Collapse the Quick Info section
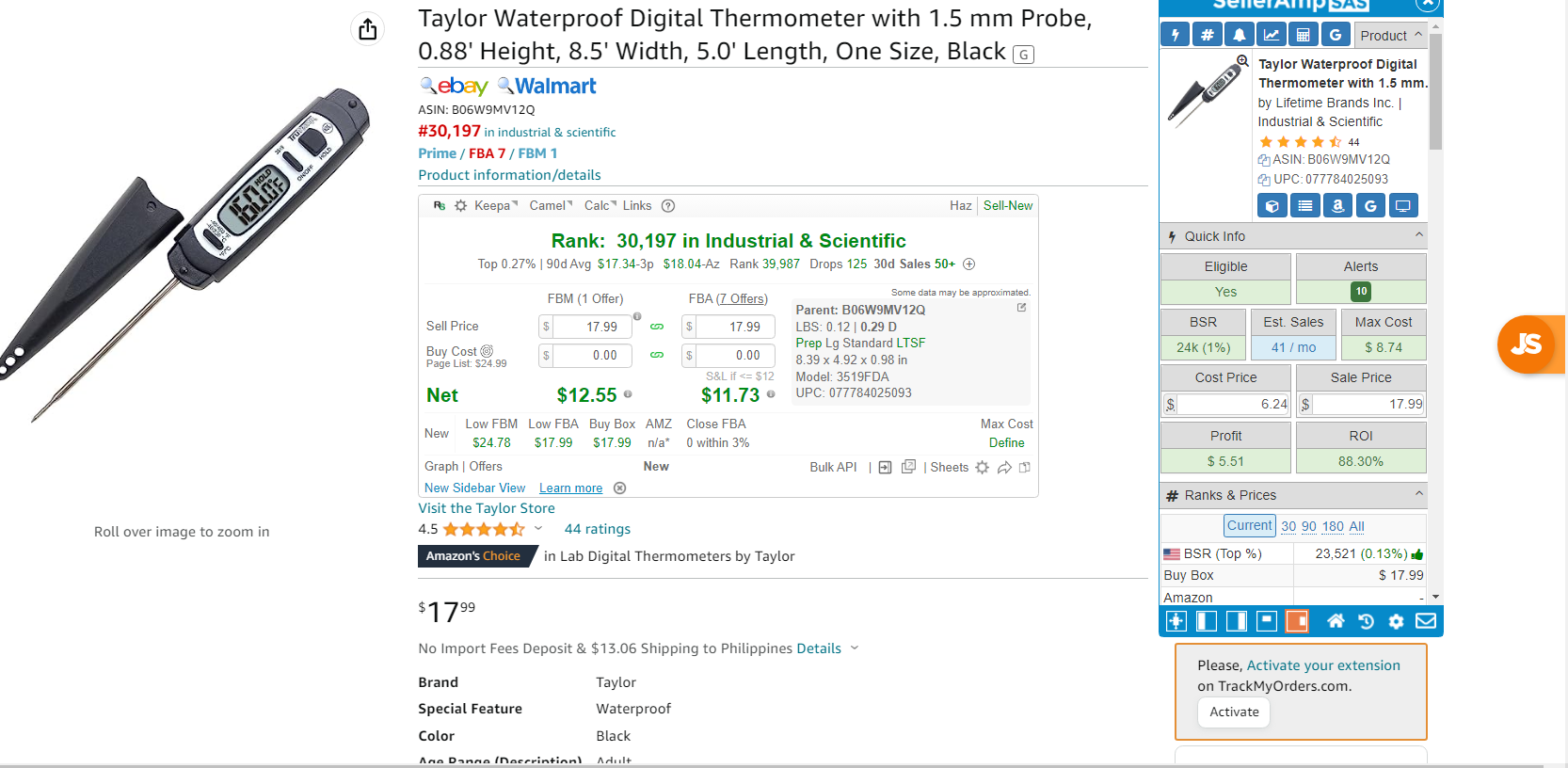 [1419, 235]
